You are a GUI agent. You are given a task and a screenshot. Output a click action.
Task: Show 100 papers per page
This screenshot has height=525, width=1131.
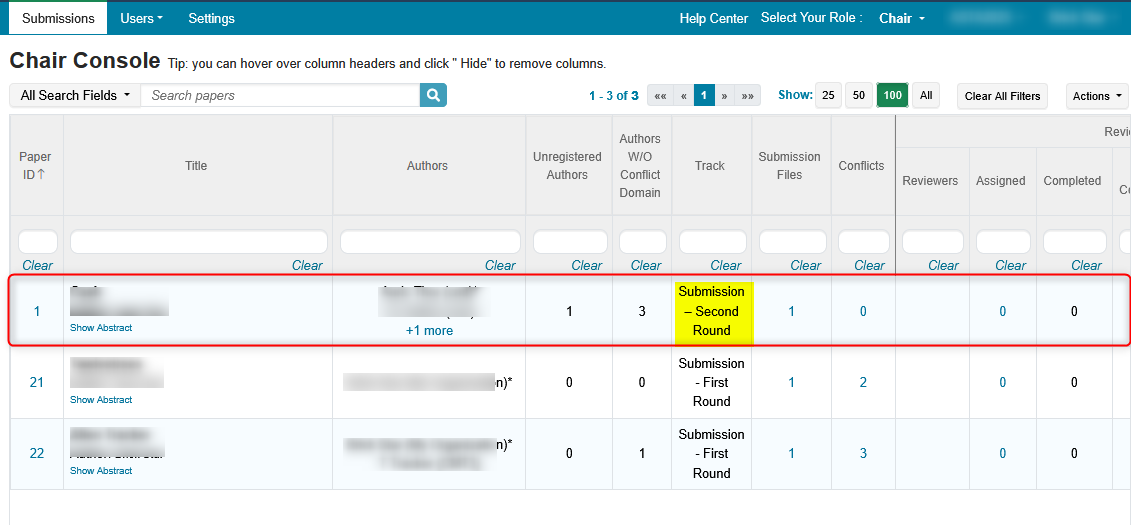click(x=892, y=95)
